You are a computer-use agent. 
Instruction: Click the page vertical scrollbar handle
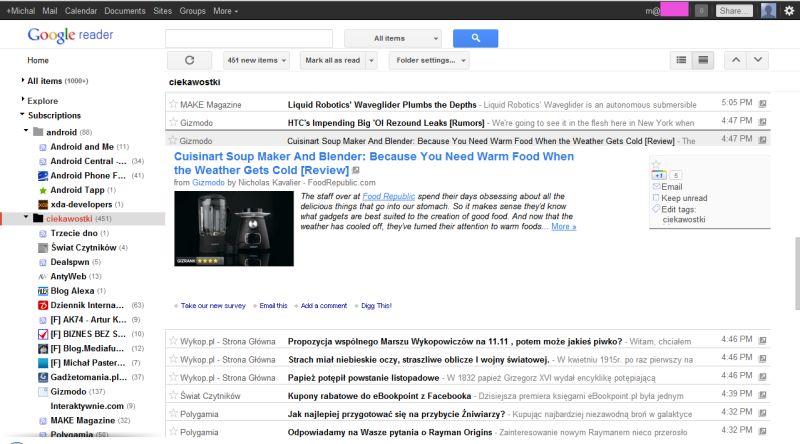point(797,273)
